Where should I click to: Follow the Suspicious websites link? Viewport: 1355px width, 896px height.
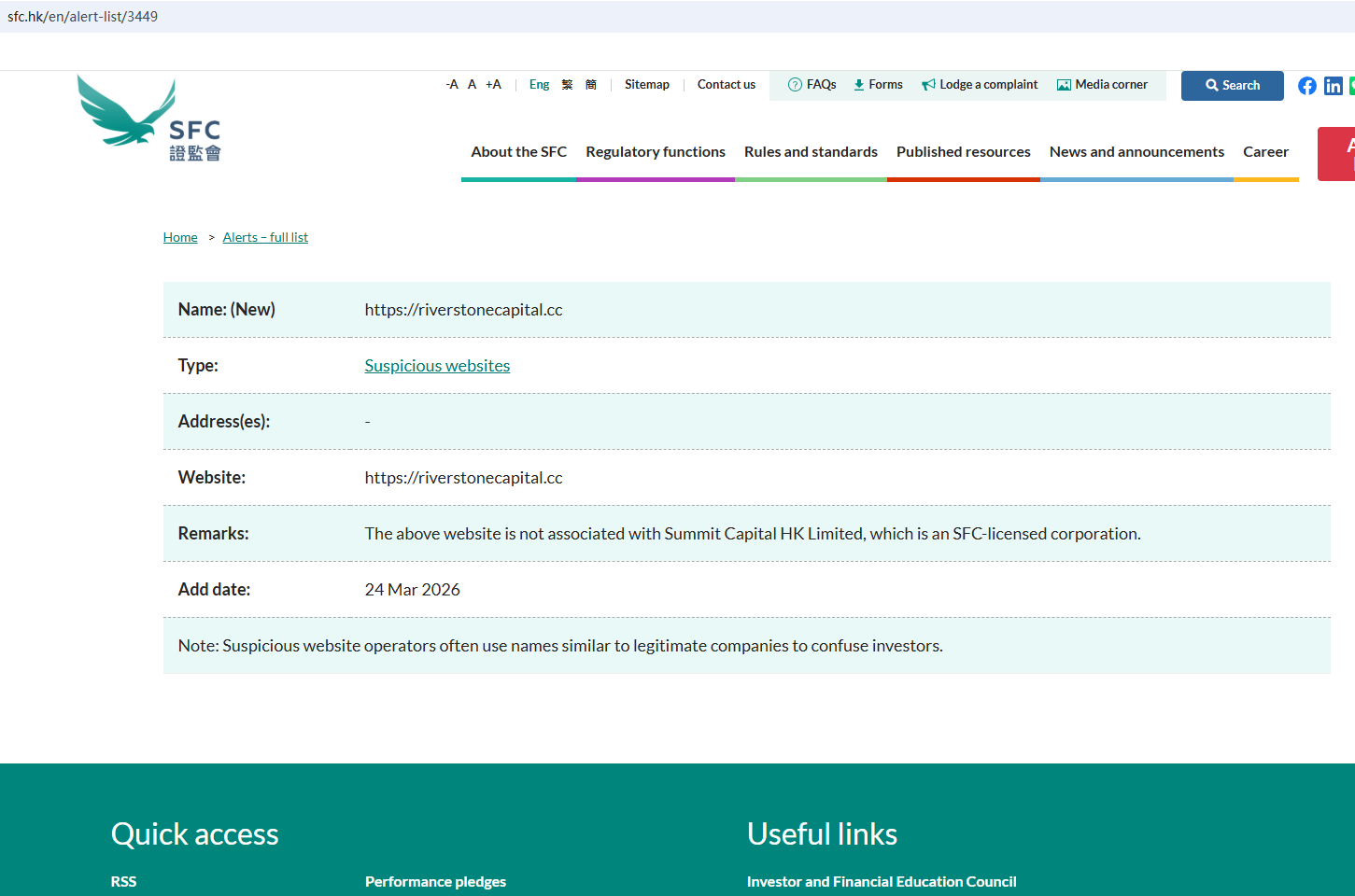click(437, 366)
